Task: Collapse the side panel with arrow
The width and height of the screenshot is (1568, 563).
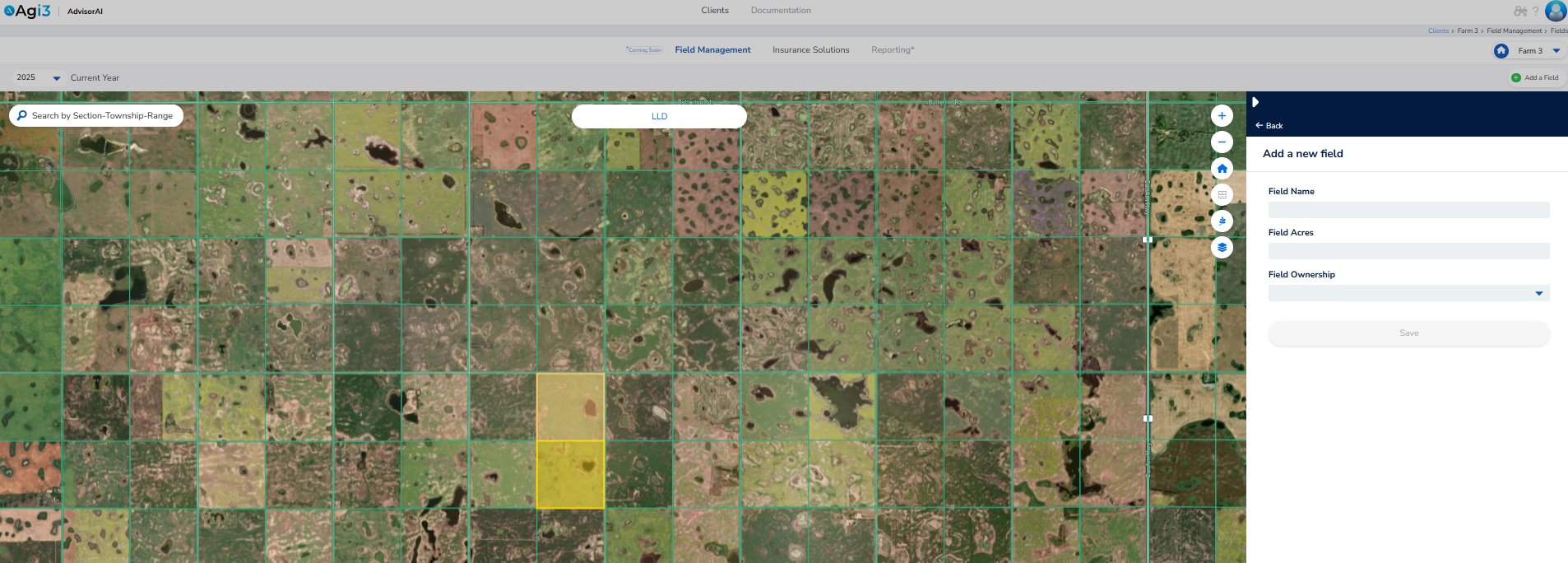Action: coord(1255,102)
